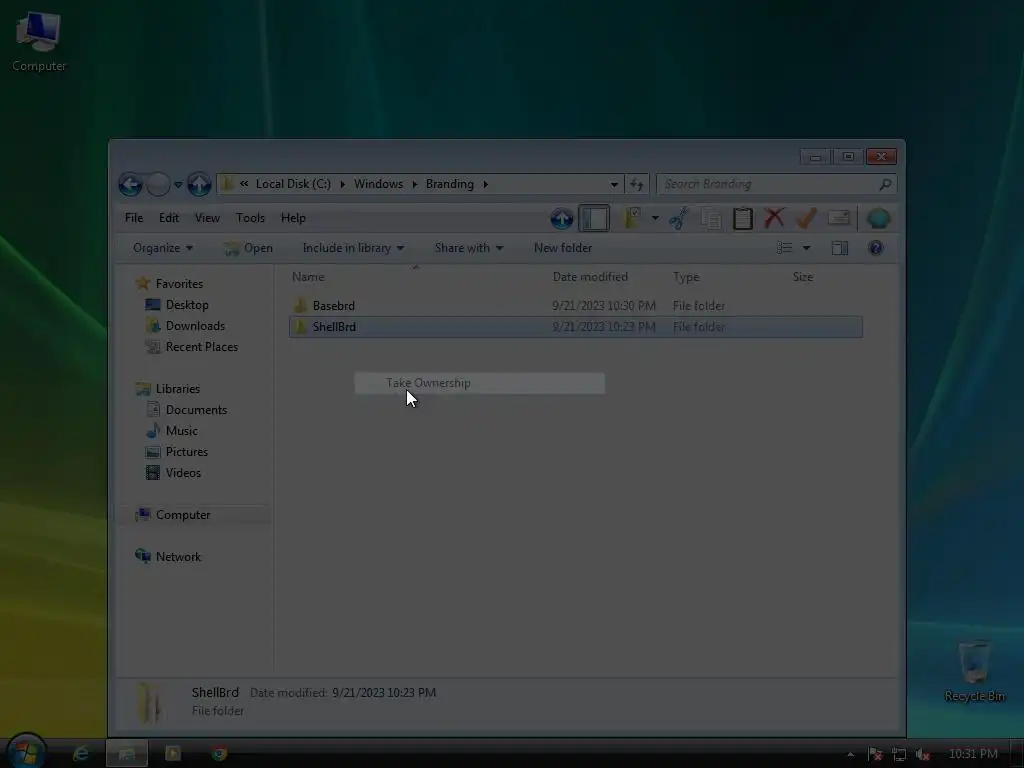
Task: Open Chrome from the taskbar
Action: point(219,754)
